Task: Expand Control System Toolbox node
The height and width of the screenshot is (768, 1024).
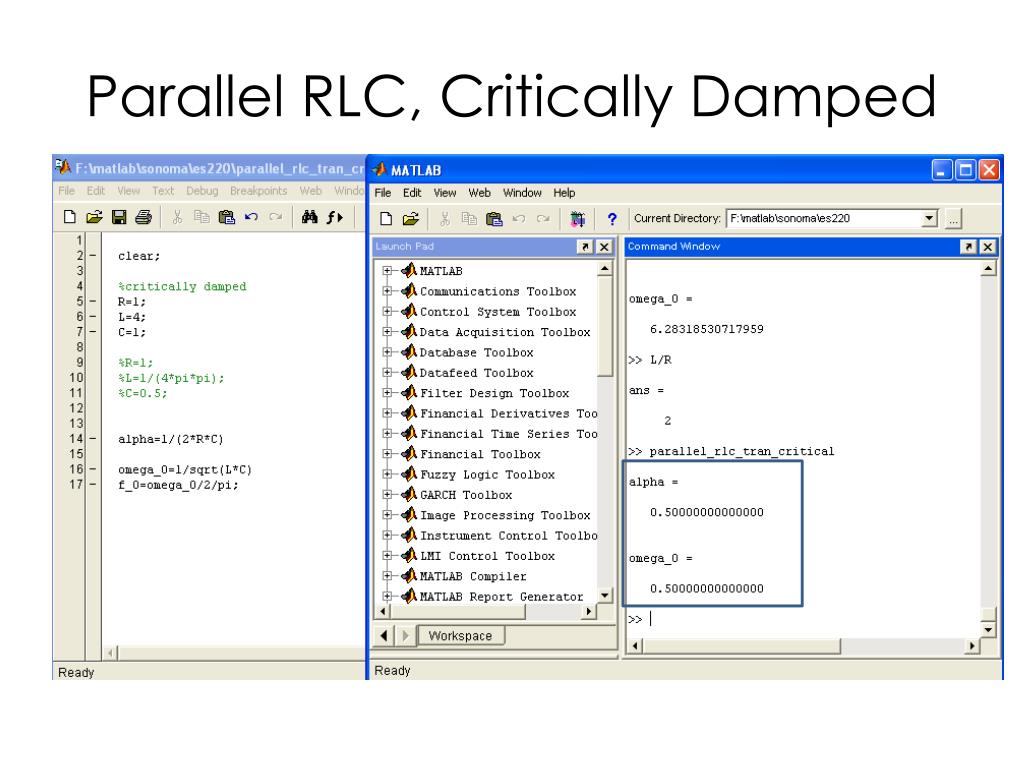Action: (387, 312)
